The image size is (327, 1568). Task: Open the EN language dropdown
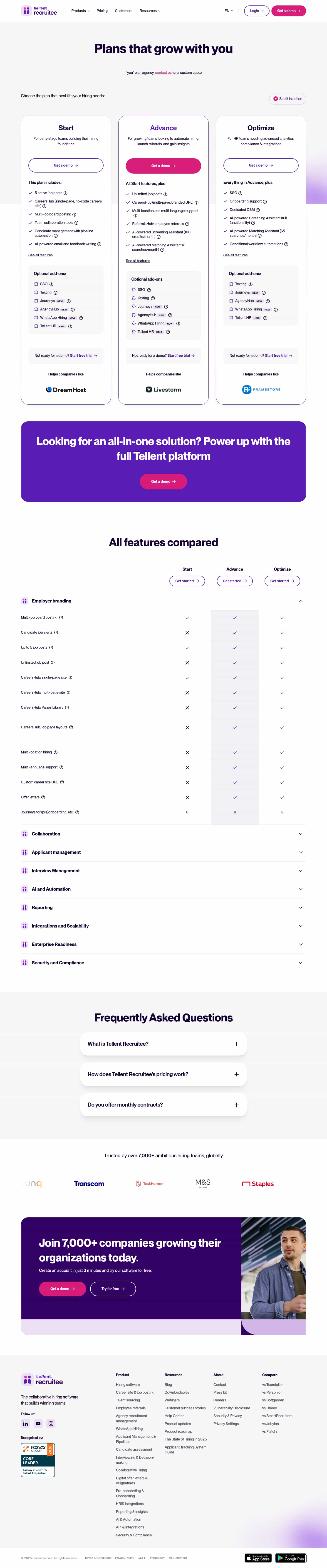(228, 10)
